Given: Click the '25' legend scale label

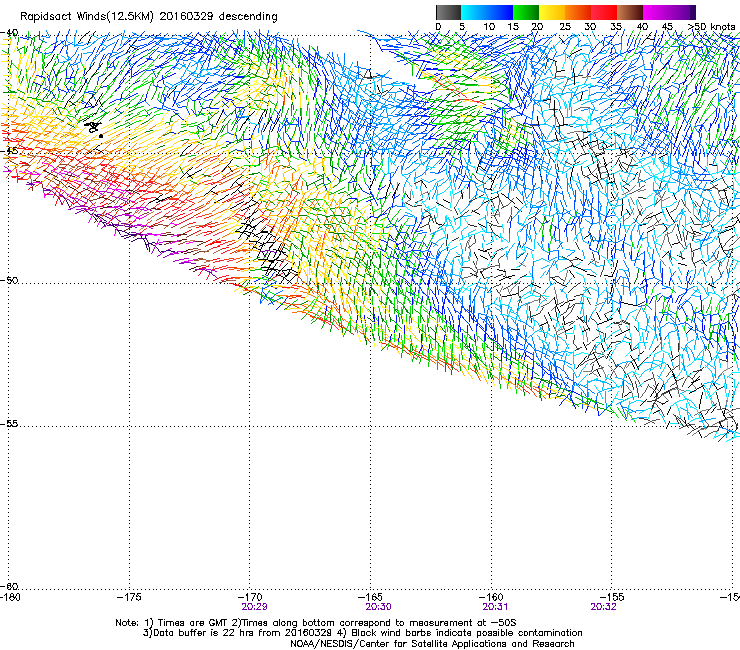Looking at the screenshot, I should 565,27.
